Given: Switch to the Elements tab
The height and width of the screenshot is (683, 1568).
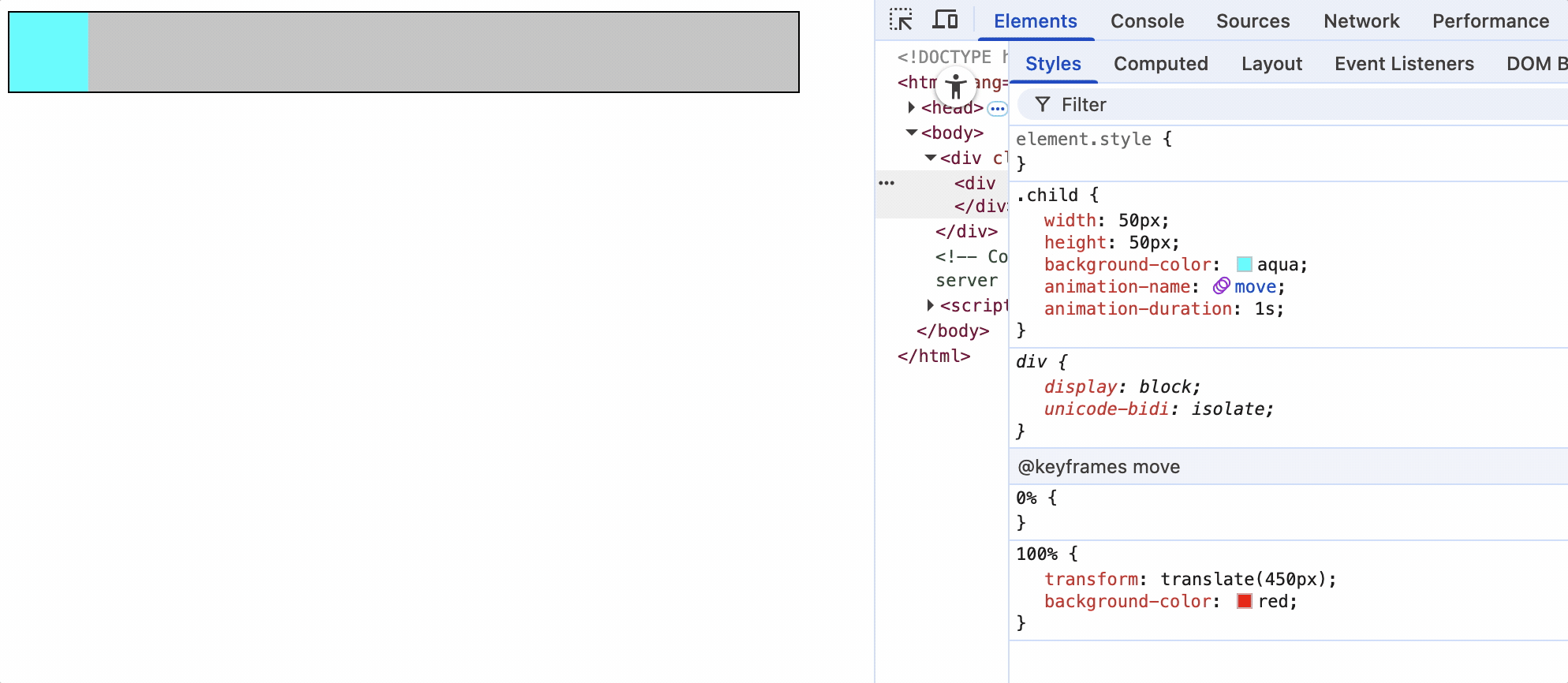Looking at the screenshot, I should coord(1036,21).
